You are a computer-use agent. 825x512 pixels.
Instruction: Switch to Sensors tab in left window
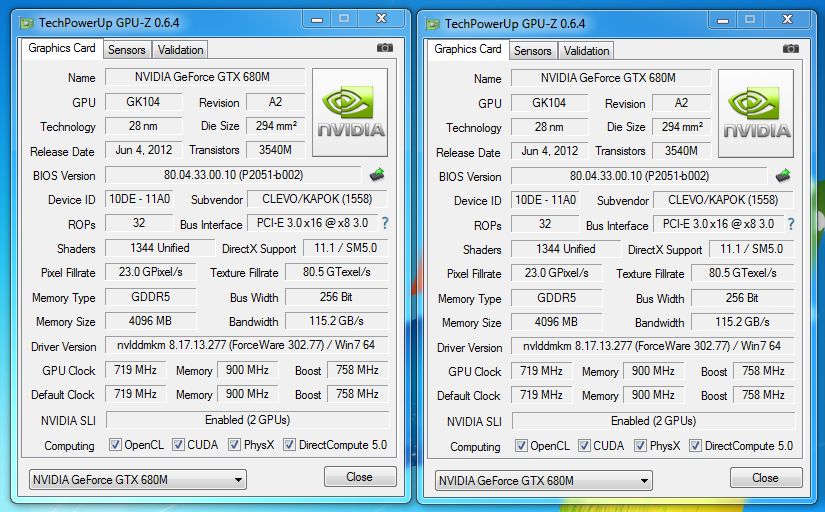[x=127, y=50]
